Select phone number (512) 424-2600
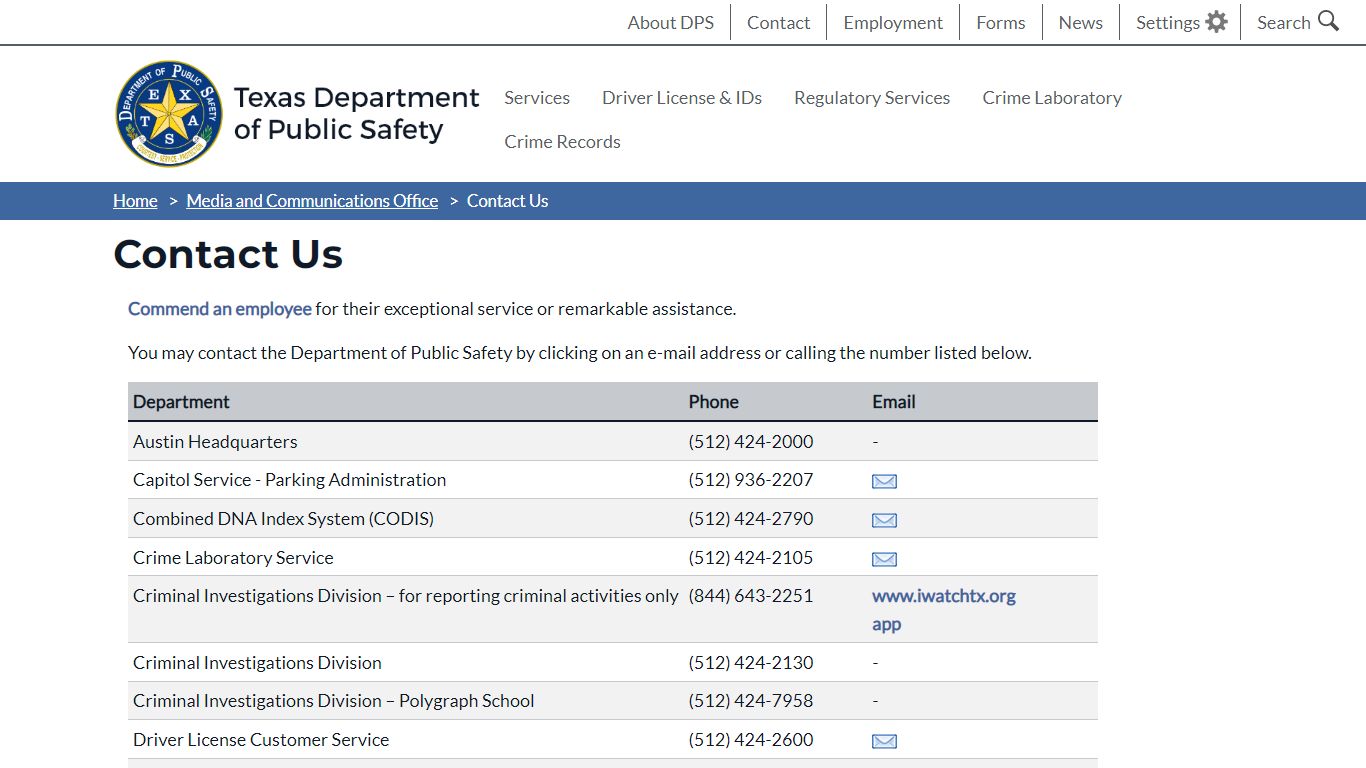The height and width of the screenshot is (768, 1366). (751, 740)
